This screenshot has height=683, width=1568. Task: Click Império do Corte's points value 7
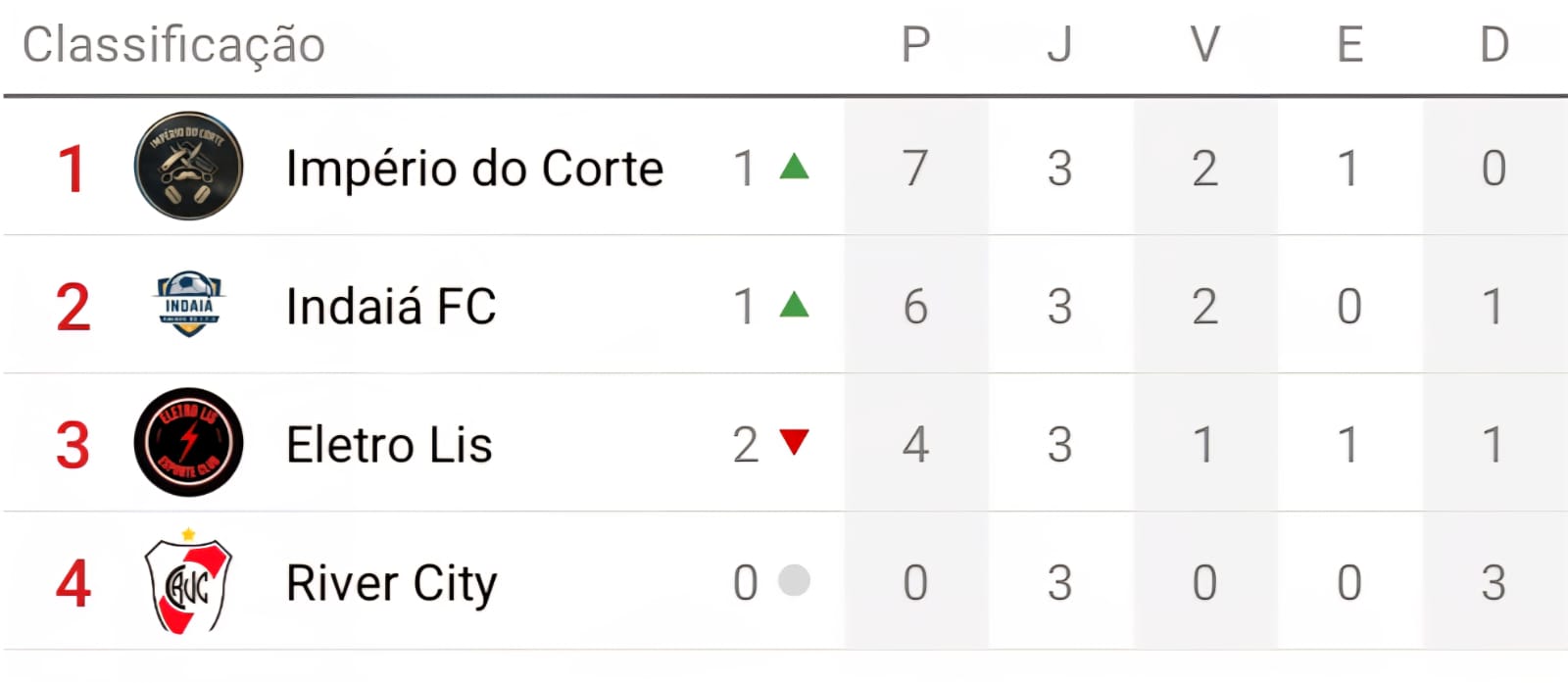click(915, 169)
